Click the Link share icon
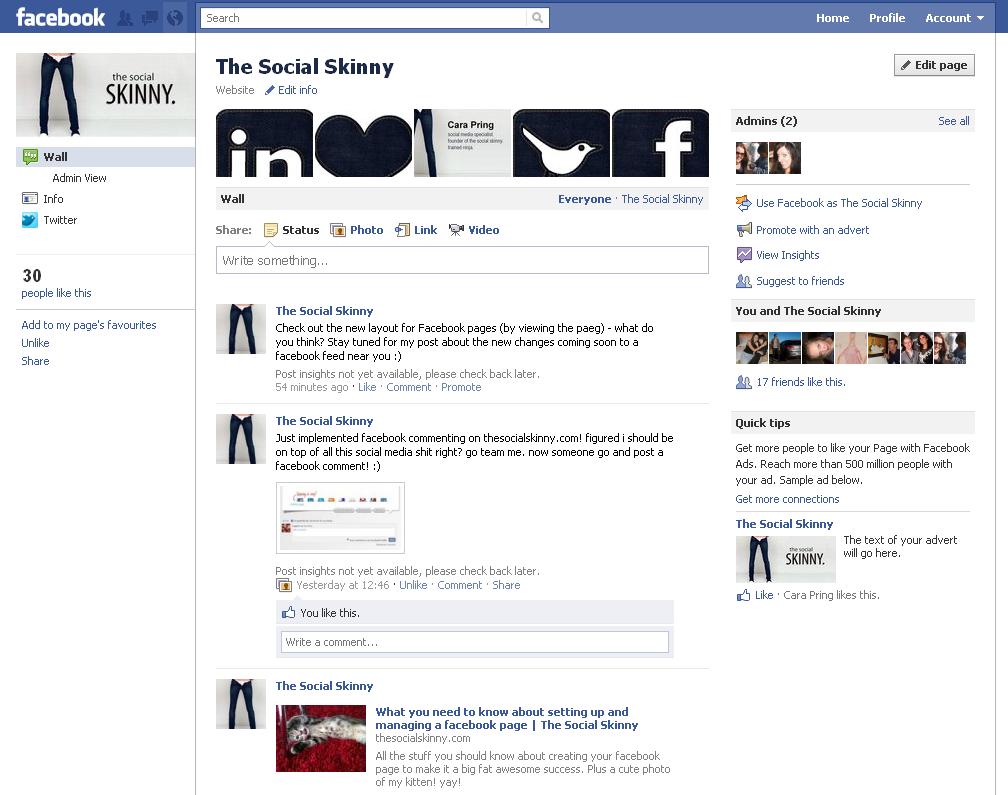 402,230
